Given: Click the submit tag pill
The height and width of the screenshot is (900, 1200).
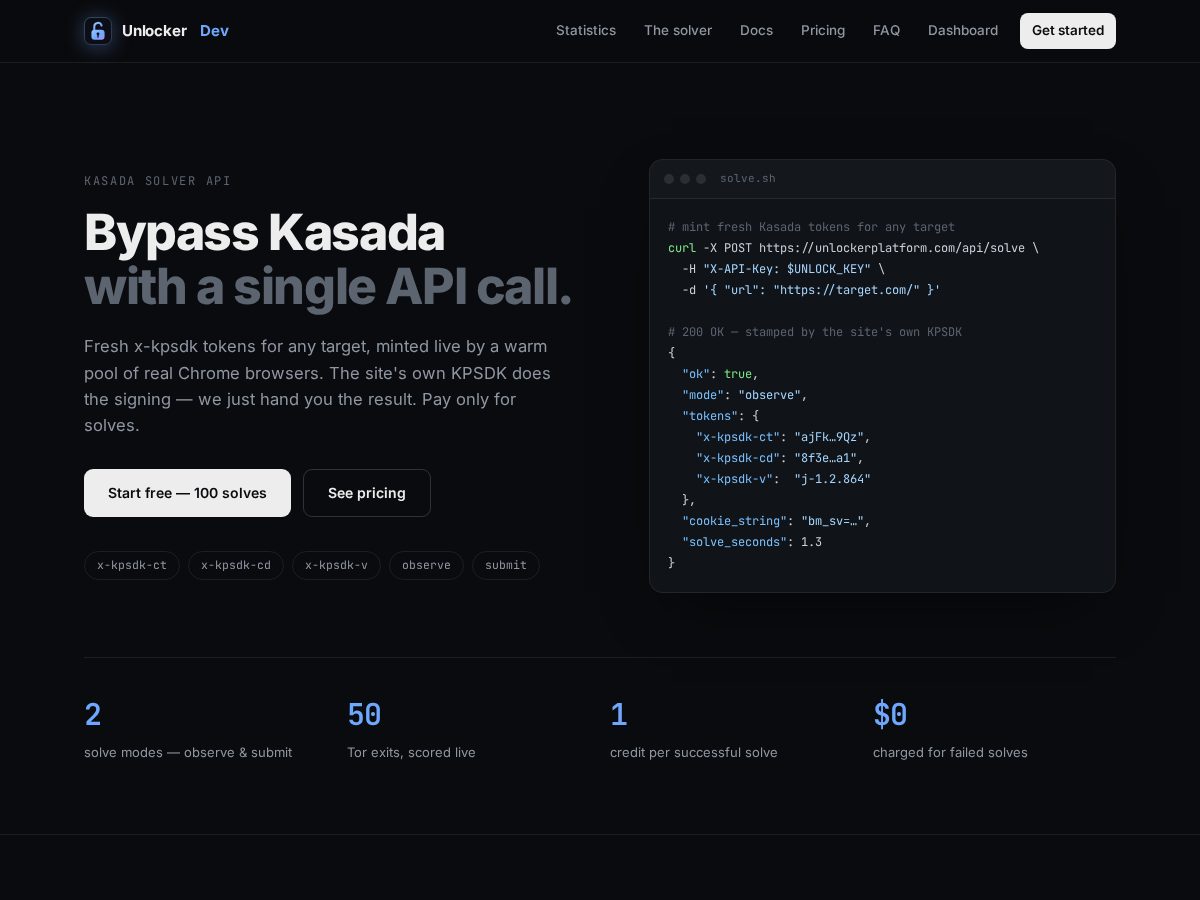Looking at the screenshot, I should tap(506, 565).
